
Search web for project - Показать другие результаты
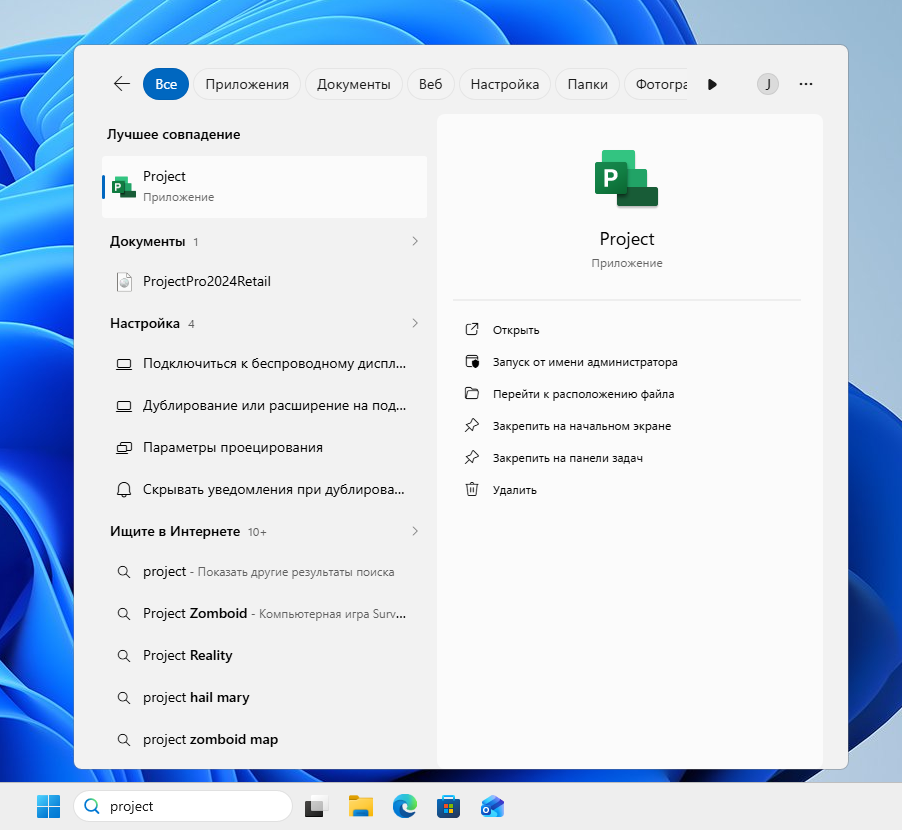tap(264, 572)
